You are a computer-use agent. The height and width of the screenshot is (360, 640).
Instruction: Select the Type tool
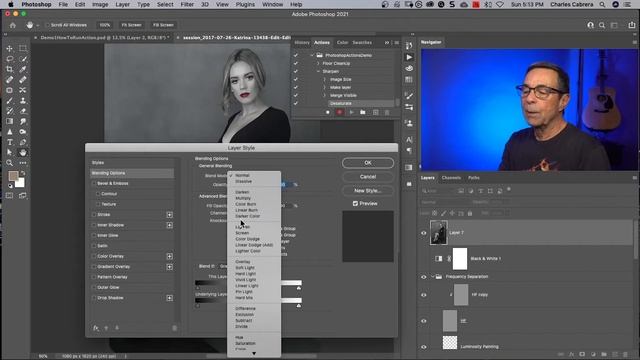pyautogui.click(x=9, y=142)
